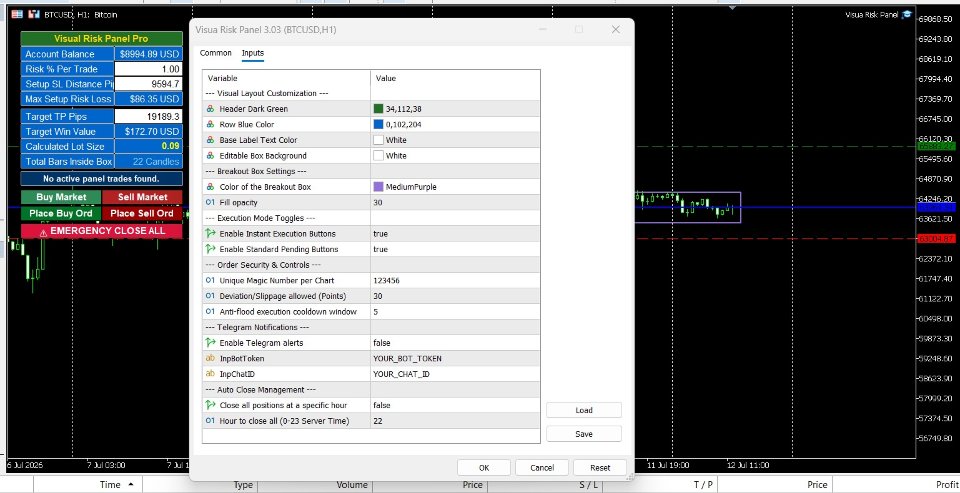This screenshot has width=960, height=493.
Task: Close the Visua Risk Panel dialog
Action: pos(616,29)
